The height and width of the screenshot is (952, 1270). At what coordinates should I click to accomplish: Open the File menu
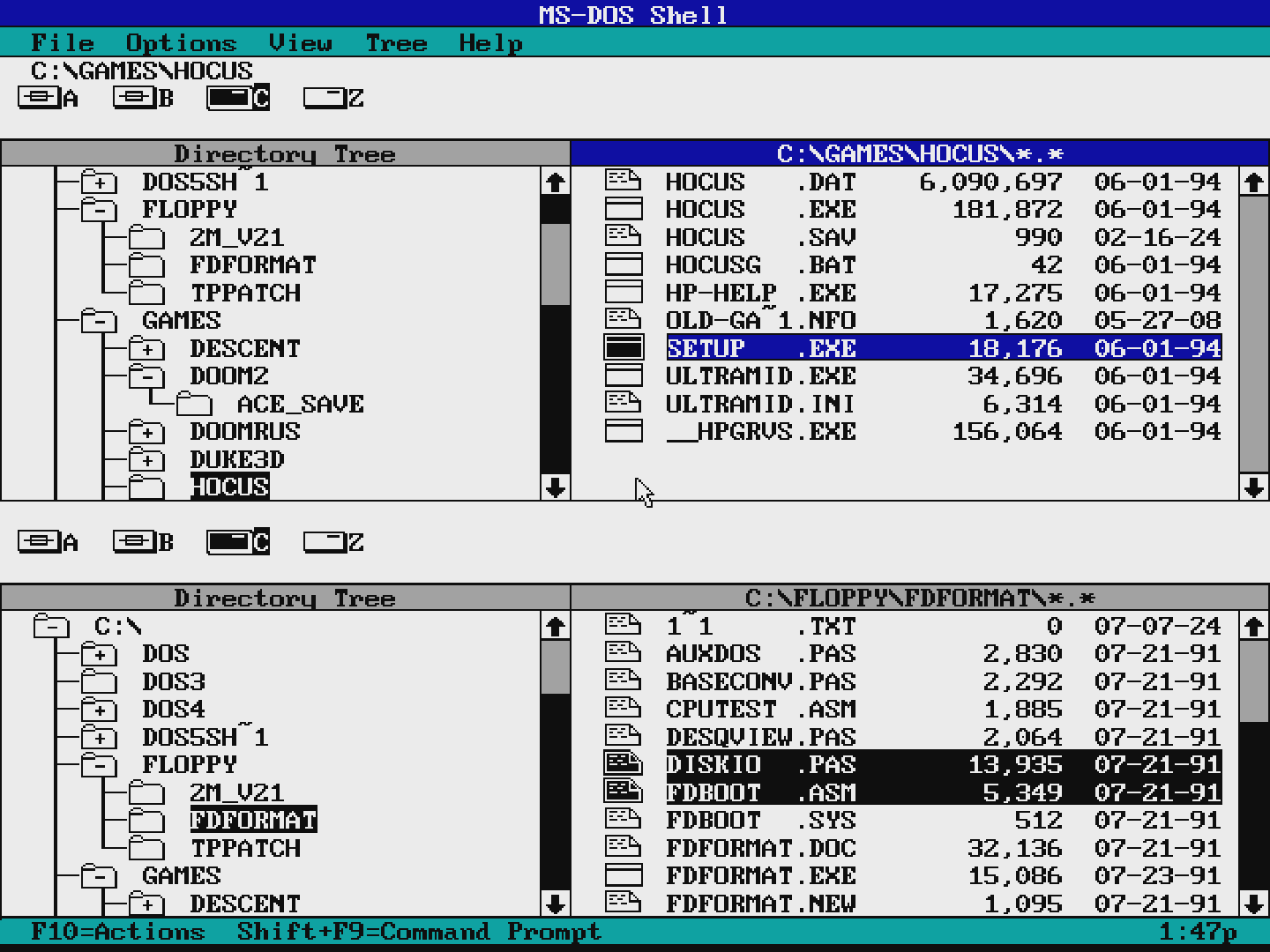[63, 42]
